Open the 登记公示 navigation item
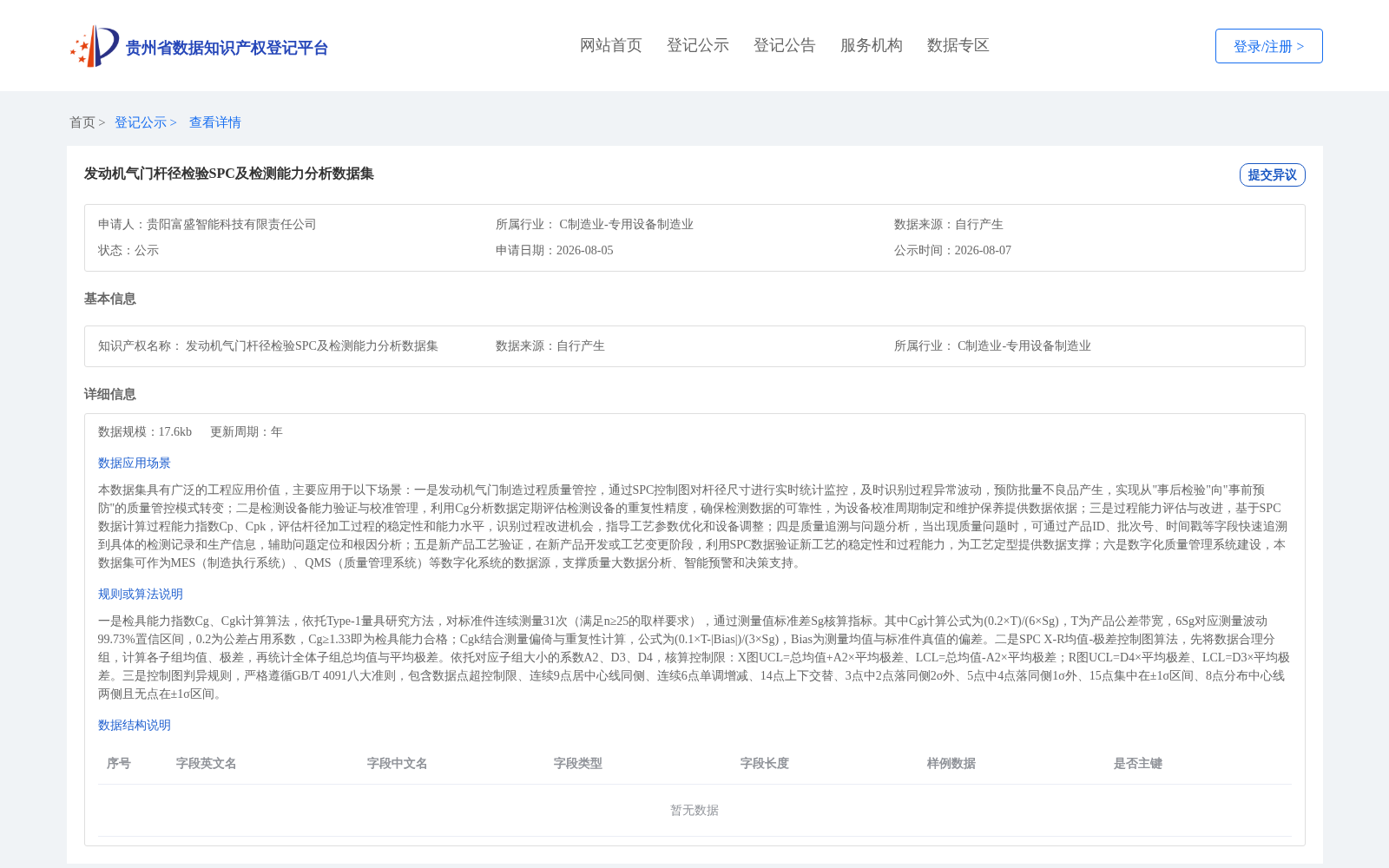This screenshot has width=1389, height=868. coord(698,45)
